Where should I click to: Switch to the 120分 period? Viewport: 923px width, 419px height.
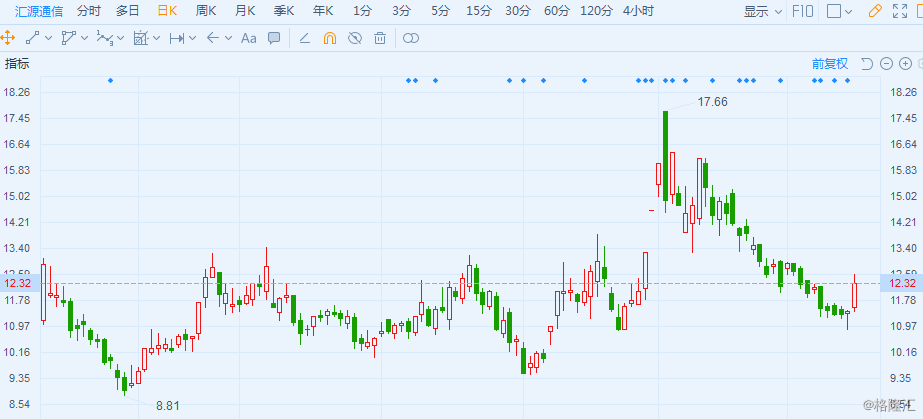click(596, 11)
